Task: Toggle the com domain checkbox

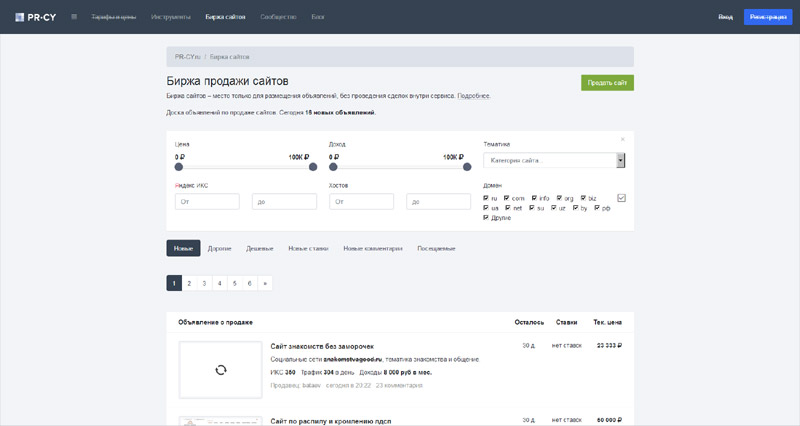Action: tap(507, 198)
